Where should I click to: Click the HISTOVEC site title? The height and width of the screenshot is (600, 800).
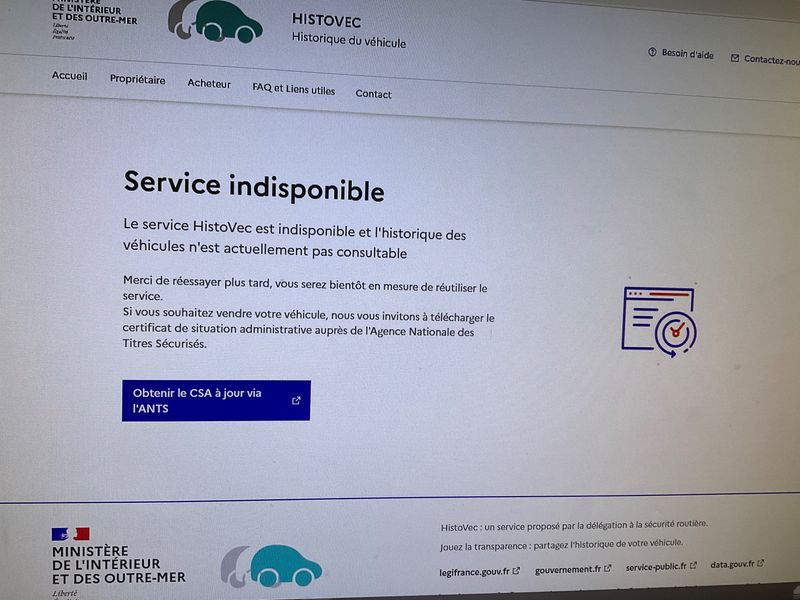(x=326, y=20)
